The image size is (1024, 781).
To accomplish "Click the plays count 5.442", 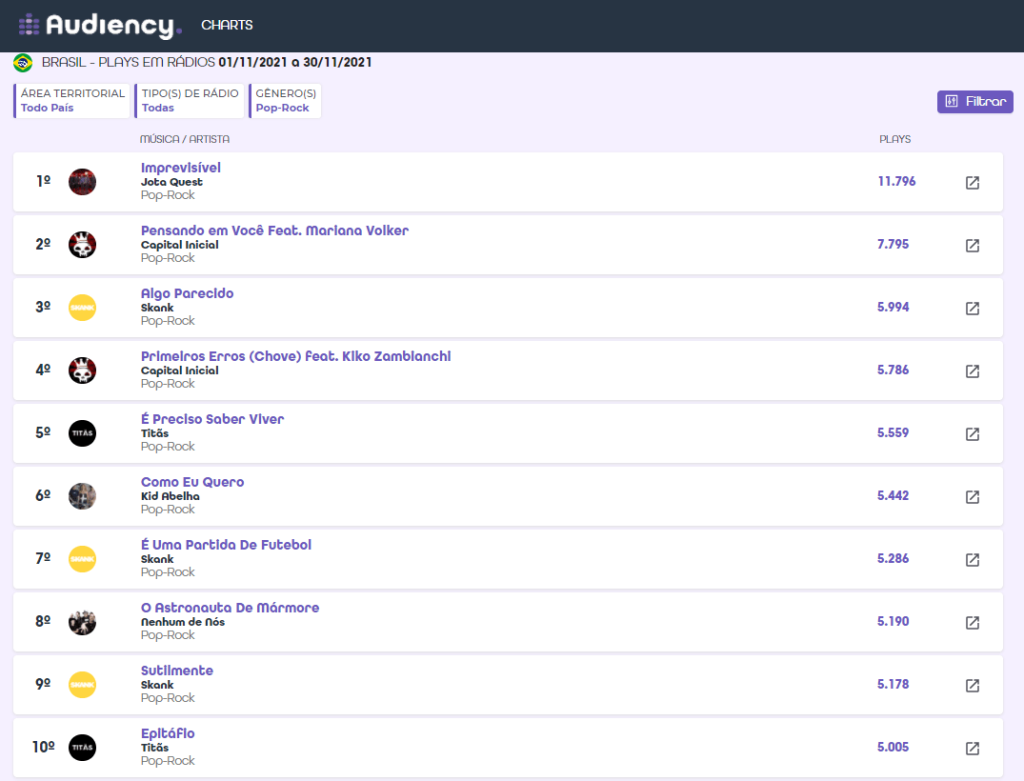I will 893,496.
